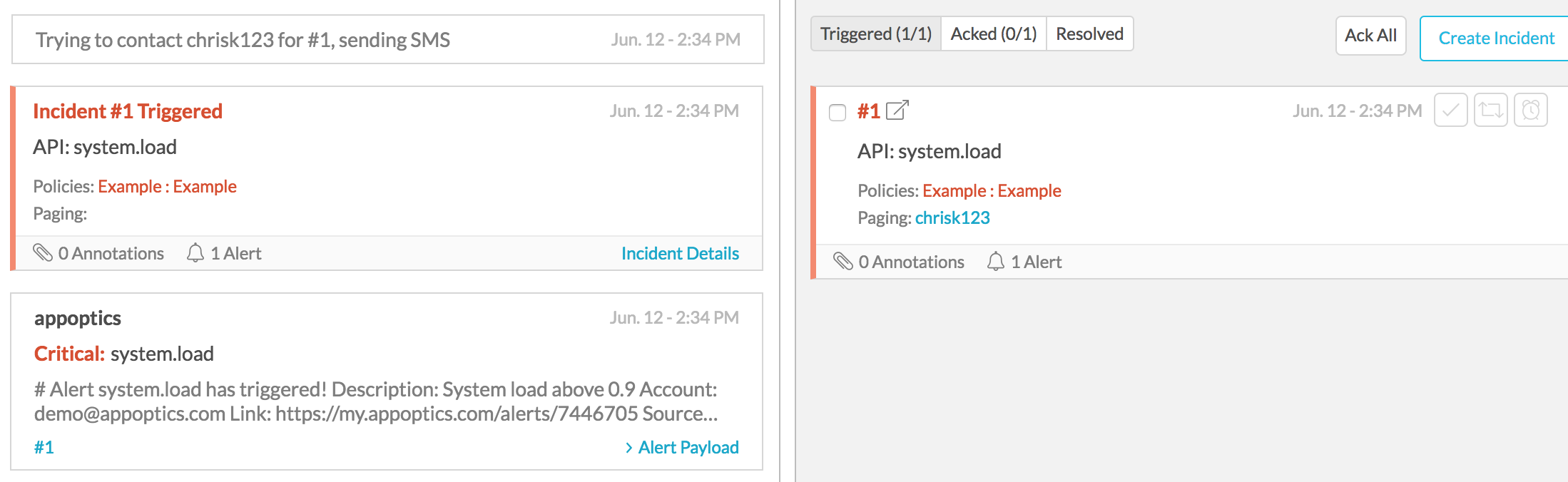Screen dimensions: 1568x482
Task: Check the checkbox for incident #1
Action: point(838,113)
